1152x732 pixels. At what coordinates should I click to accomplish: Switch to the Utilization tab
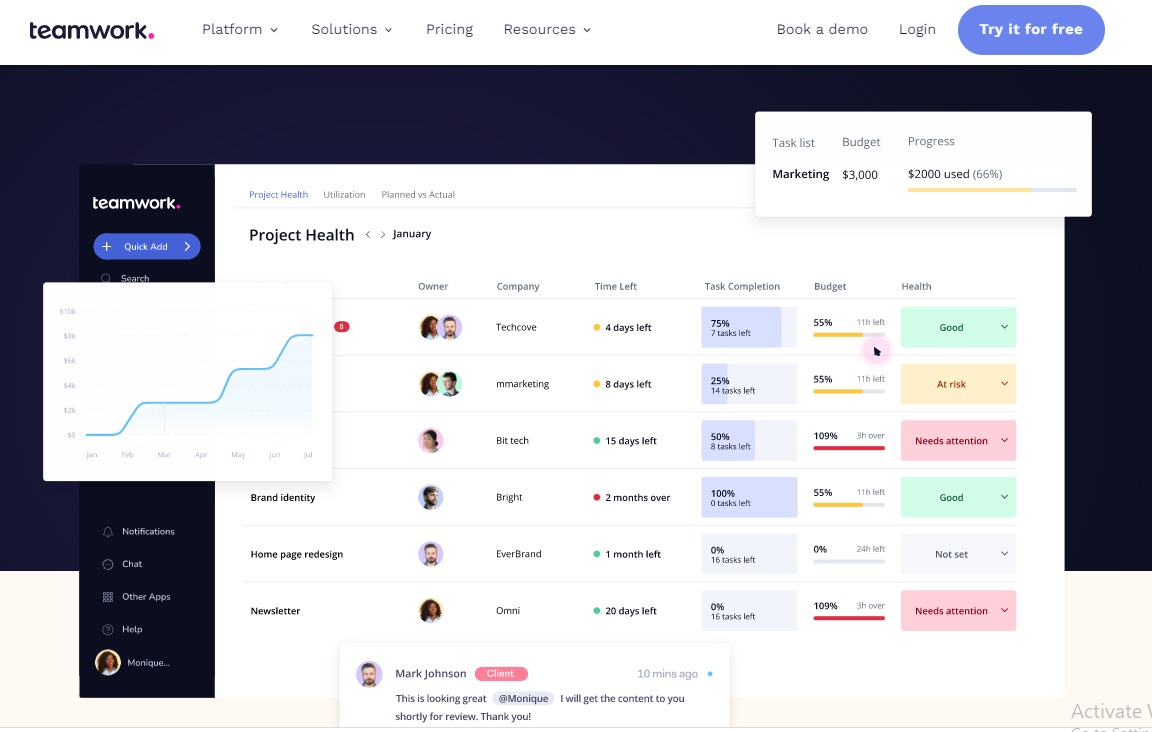pos(344,195)
